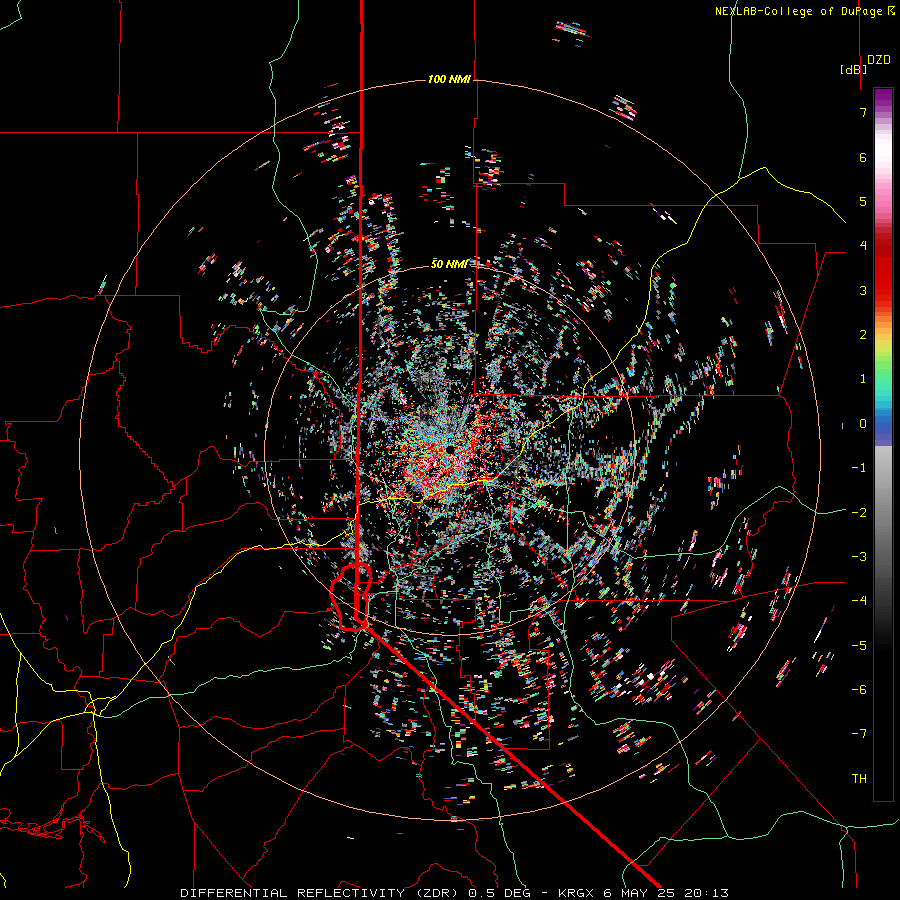Click the 5 value on the color scale
This screenshot has height=900, width=900.
pyautogui.click(x=863, y=201)
